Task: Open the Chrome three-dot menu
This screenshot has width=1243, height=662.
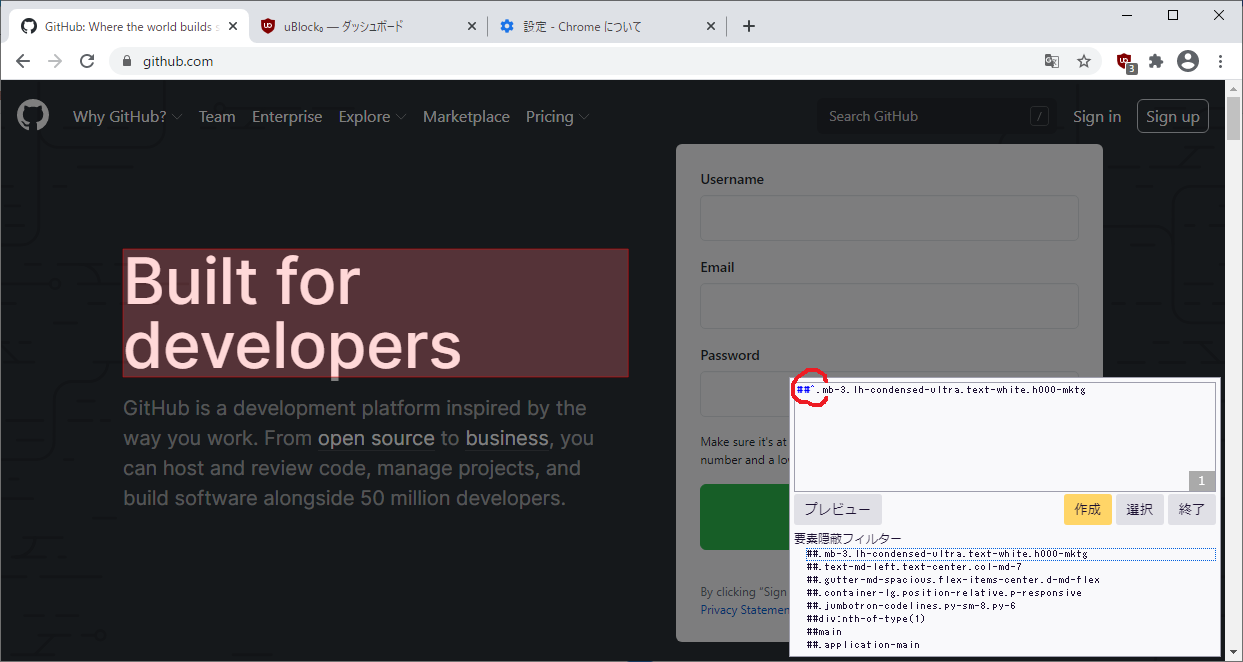Action: click(x=1220, y=61)
